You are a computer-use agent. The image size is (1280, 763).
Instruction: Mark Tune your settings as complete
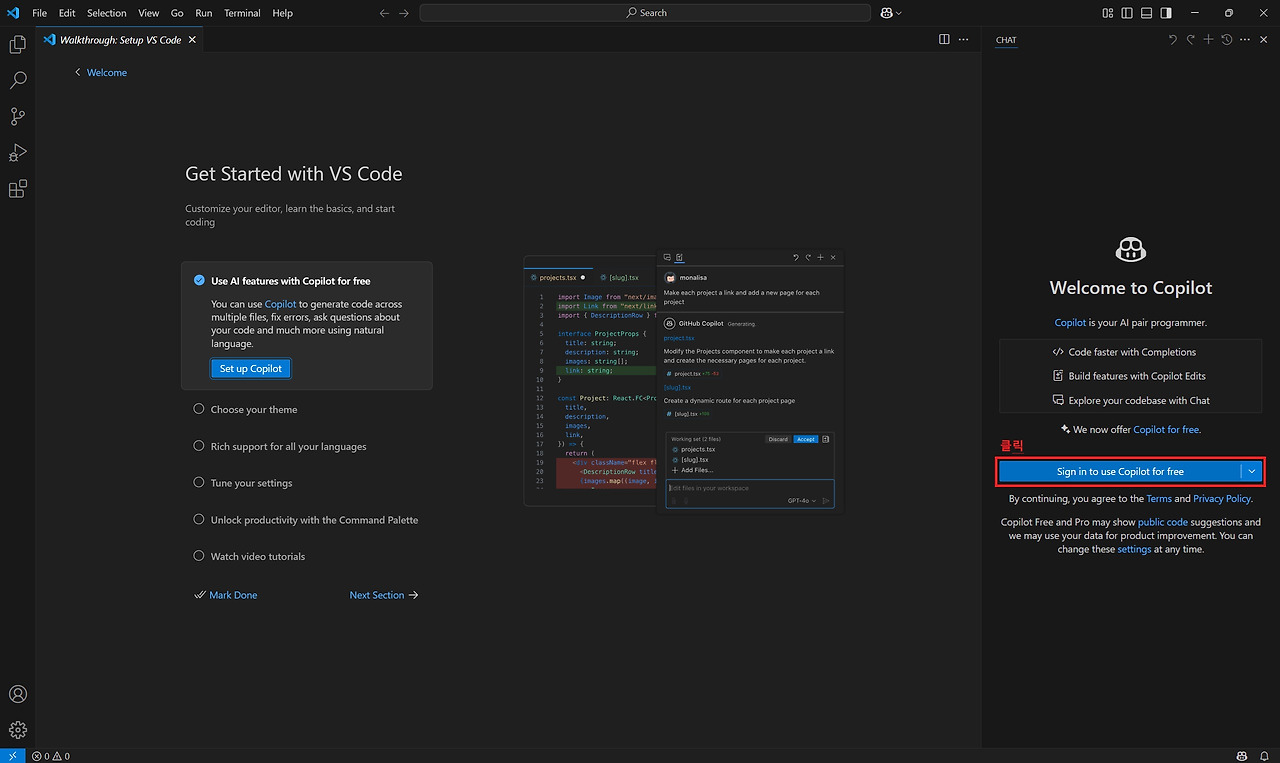click(197, 483)
